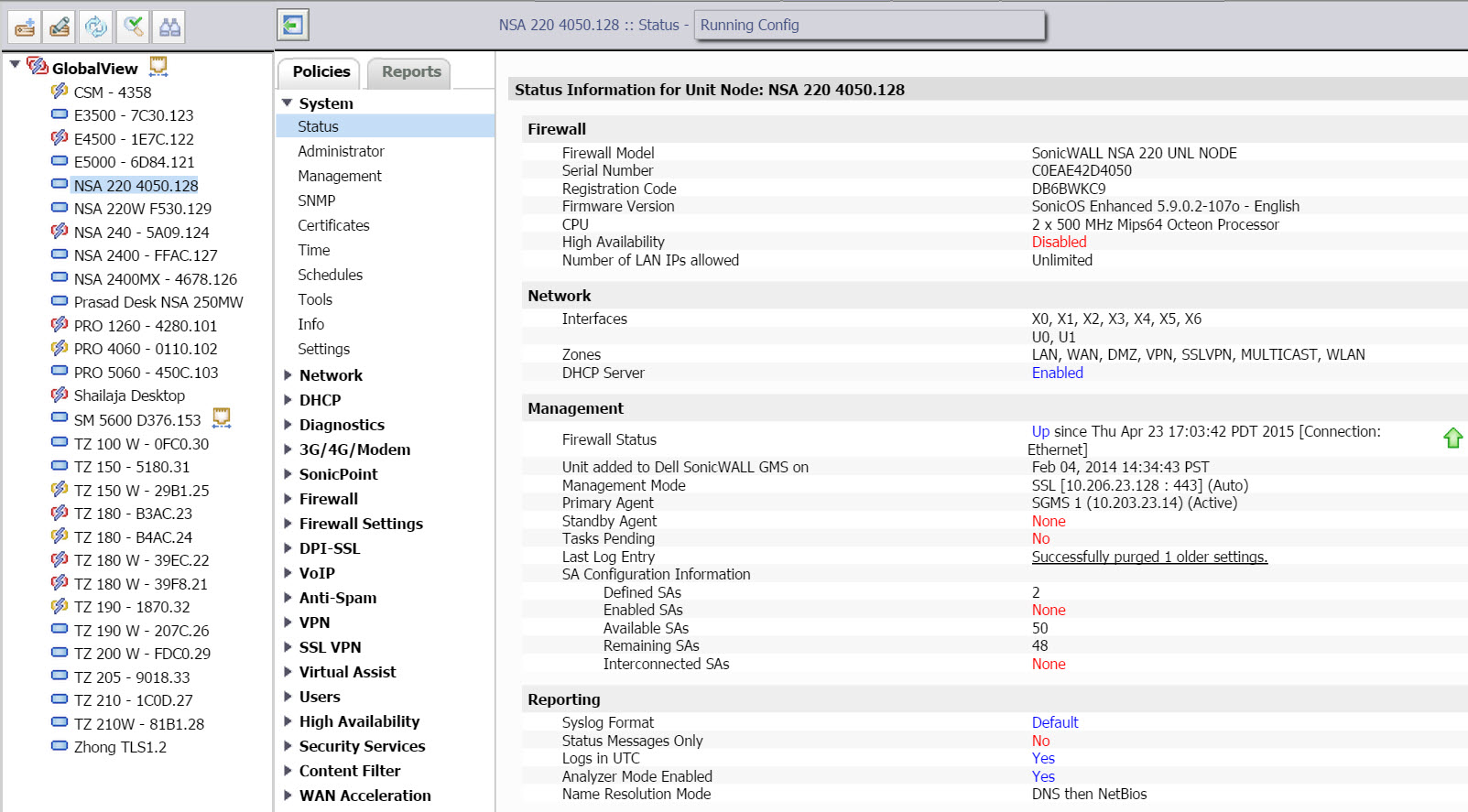The image size is (1468, 812).
Task: Click the PRO 1260 - 4280.101 unit icon
Action: point(60,324)
